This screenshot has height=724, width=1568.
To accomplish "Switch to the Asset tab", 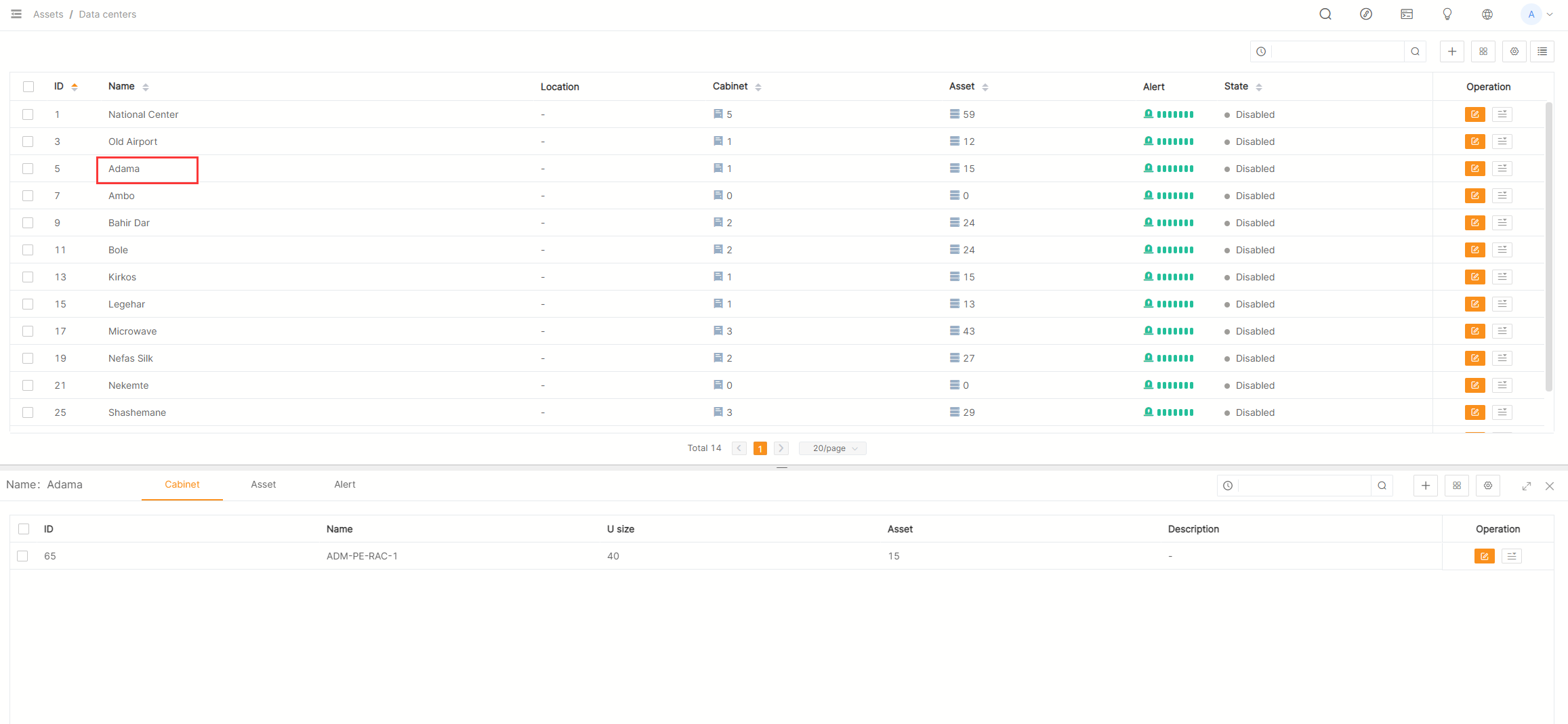I will tap(263, 484).
